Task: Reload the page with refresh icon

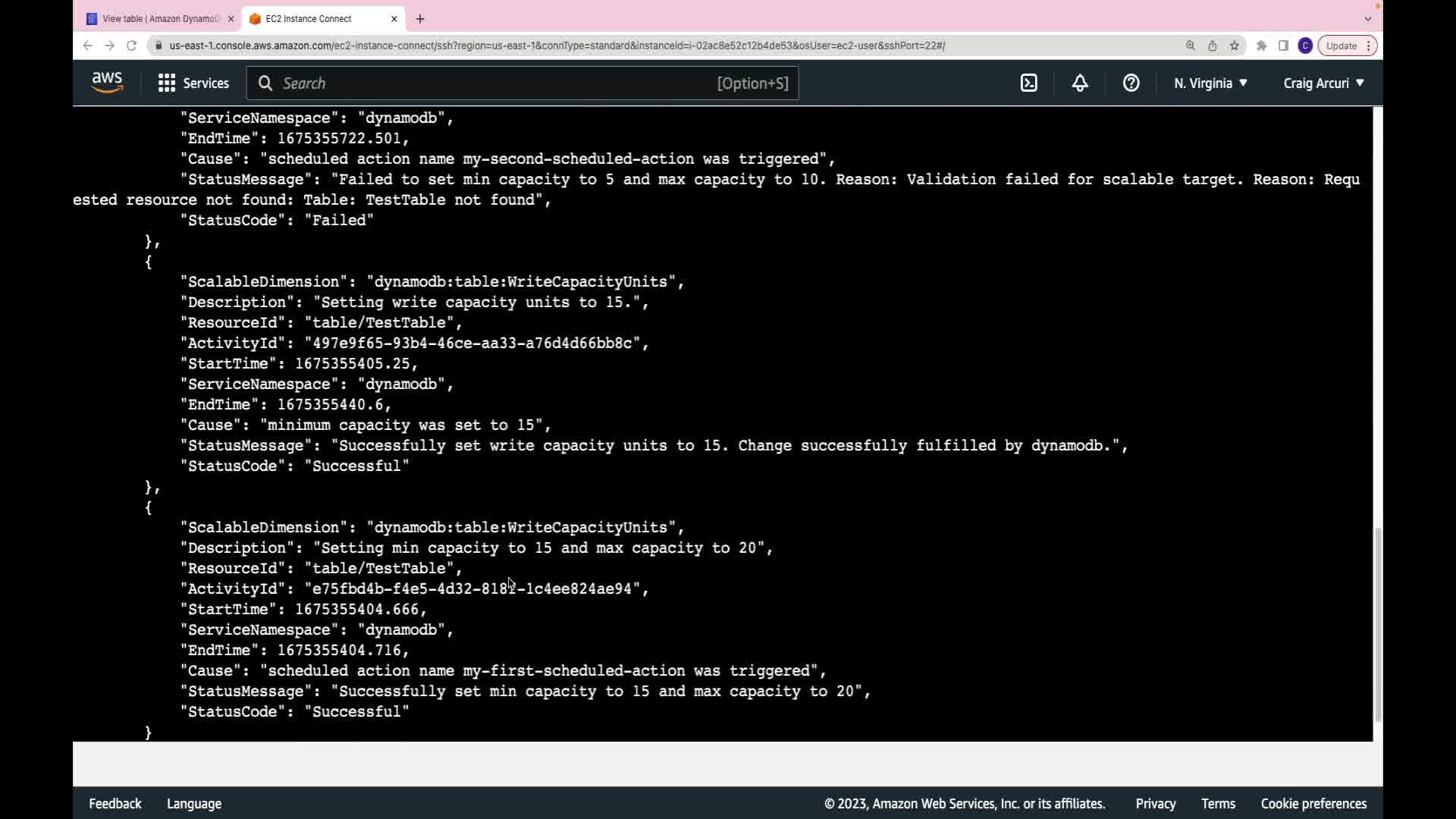Action: [x=131, y=45]
